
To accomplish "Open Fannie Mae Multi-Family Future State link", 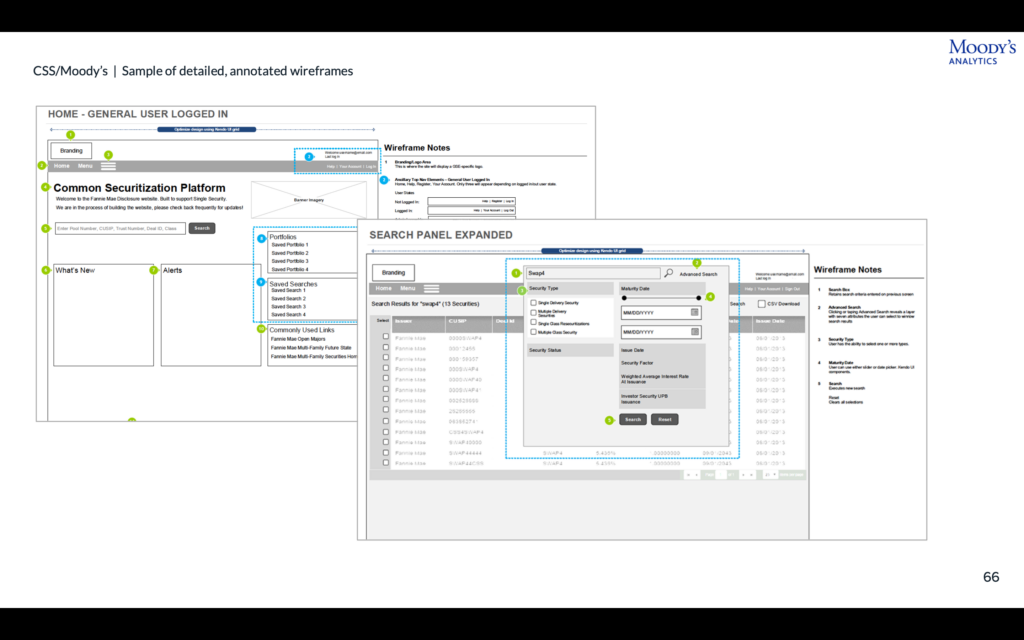I will 311,348.
